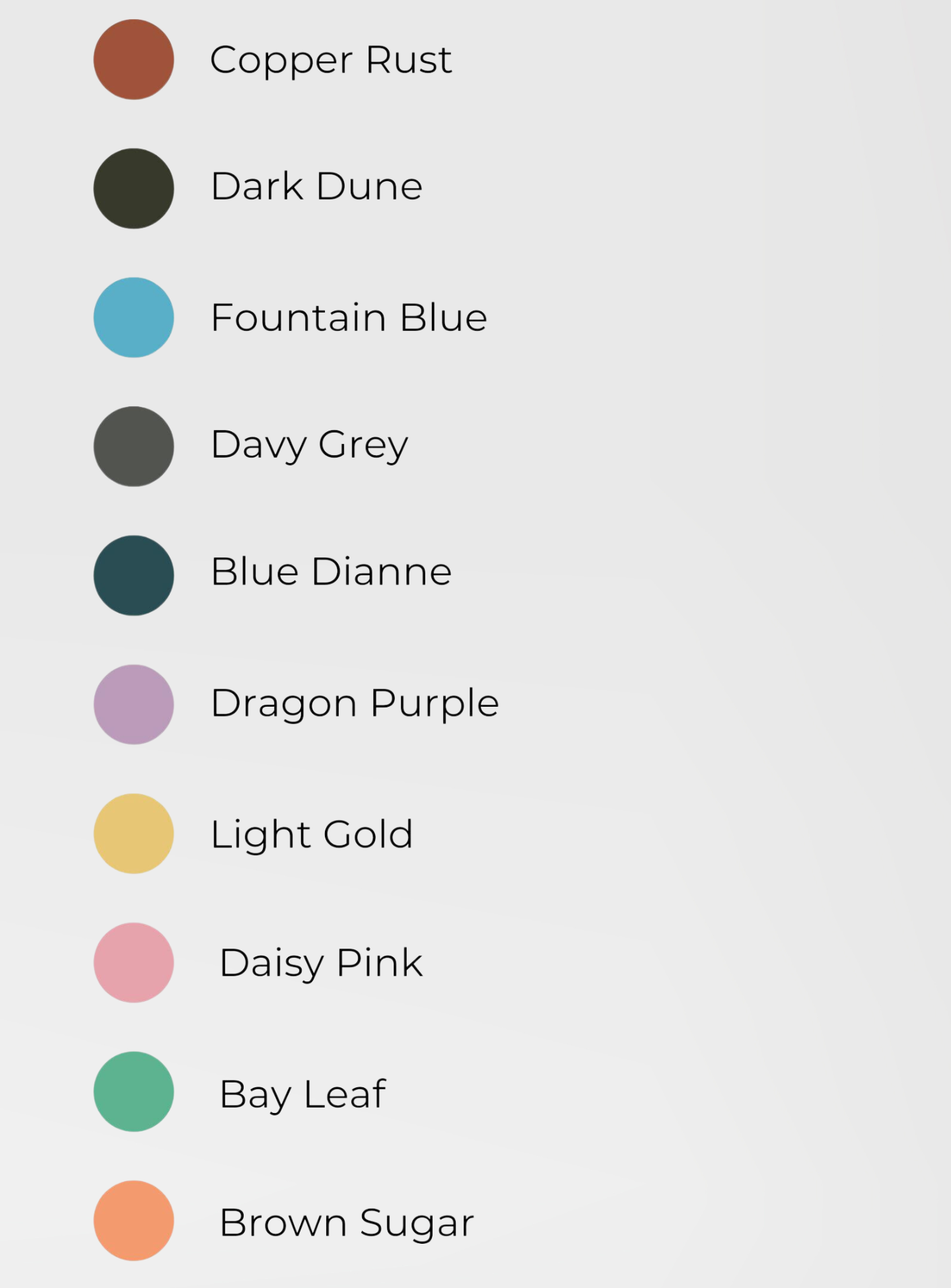Viewport: 951px width, 1288px height.
Task: Click the Fountain Blue text
Action: pyautogui.click(x=349, y=318)
